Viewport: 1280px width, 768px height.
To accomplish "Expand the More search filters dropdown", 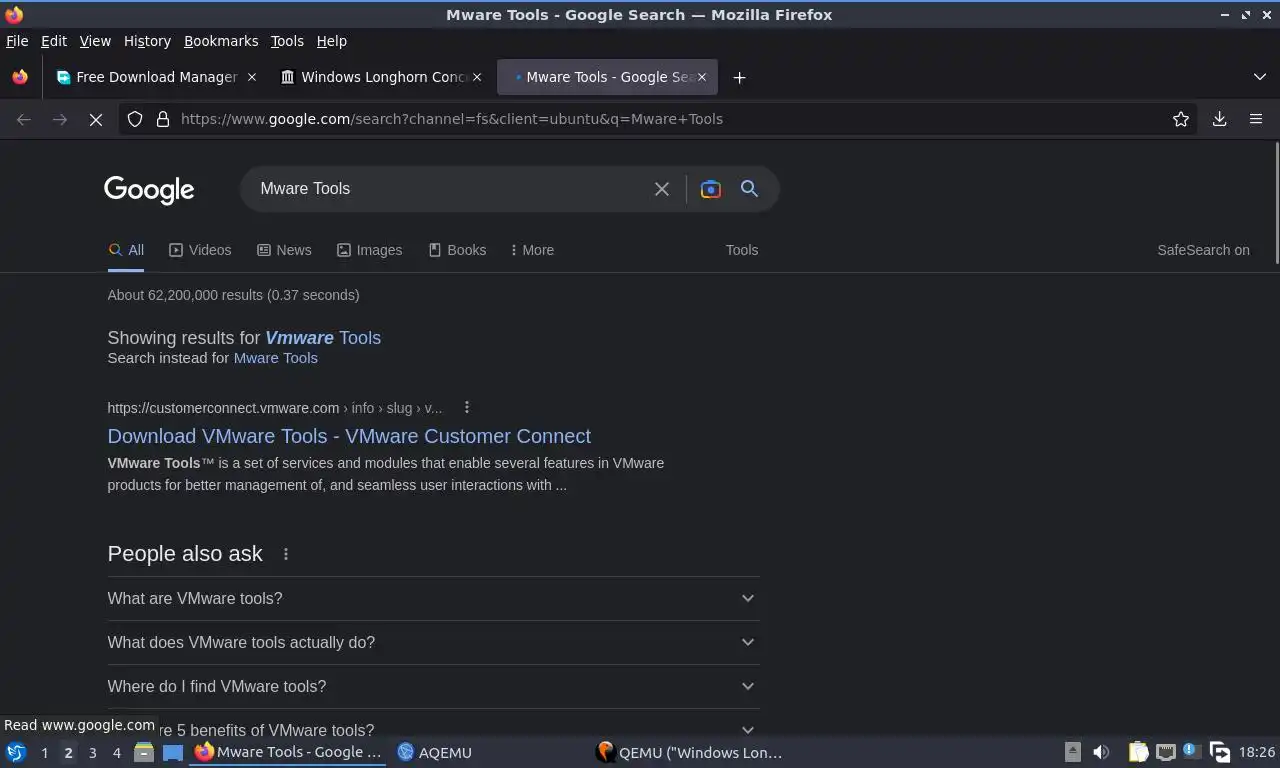I will pos(532,250).
